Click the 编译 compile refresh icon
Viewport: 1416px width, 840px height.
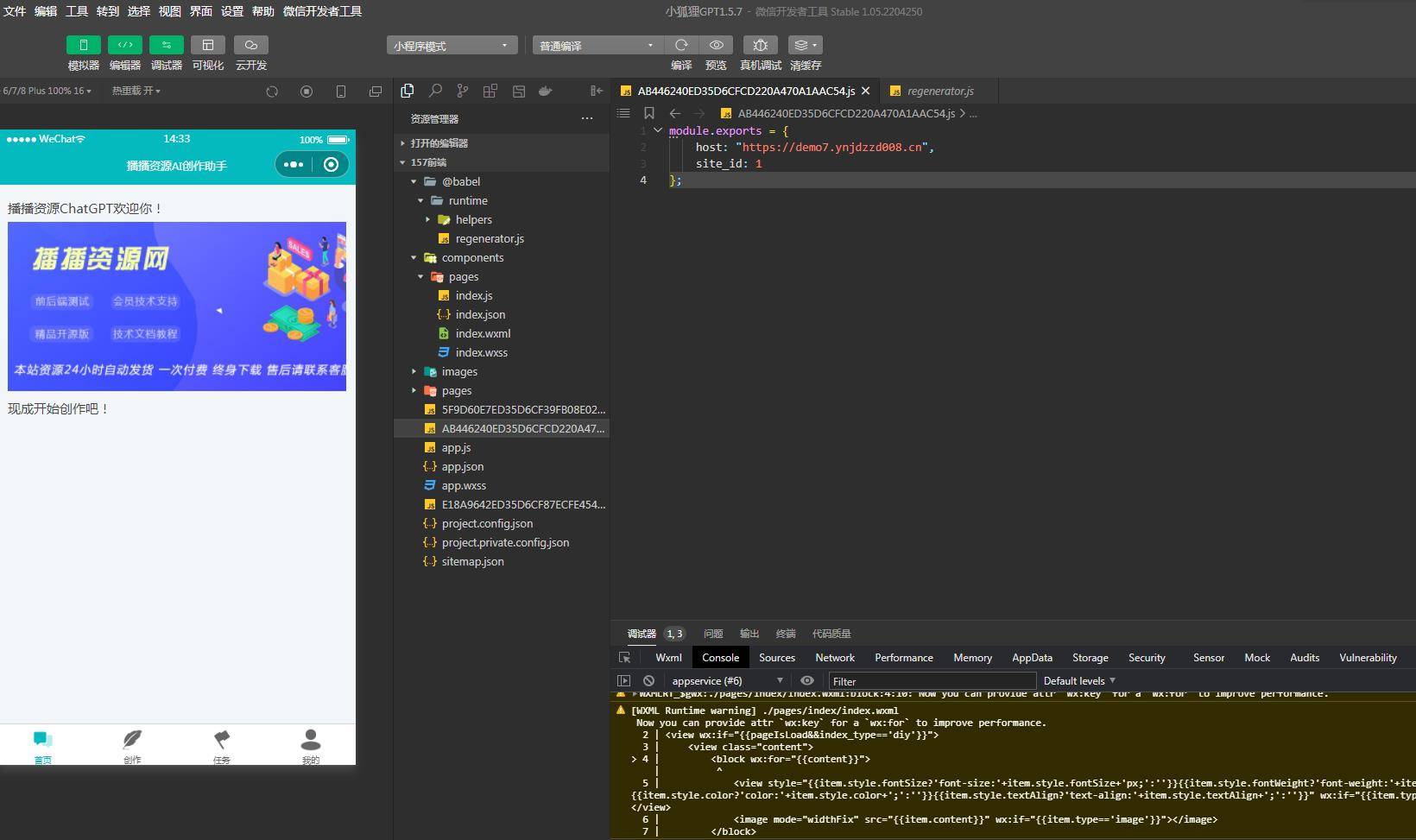pyautogui.click(x=681, y=45)
